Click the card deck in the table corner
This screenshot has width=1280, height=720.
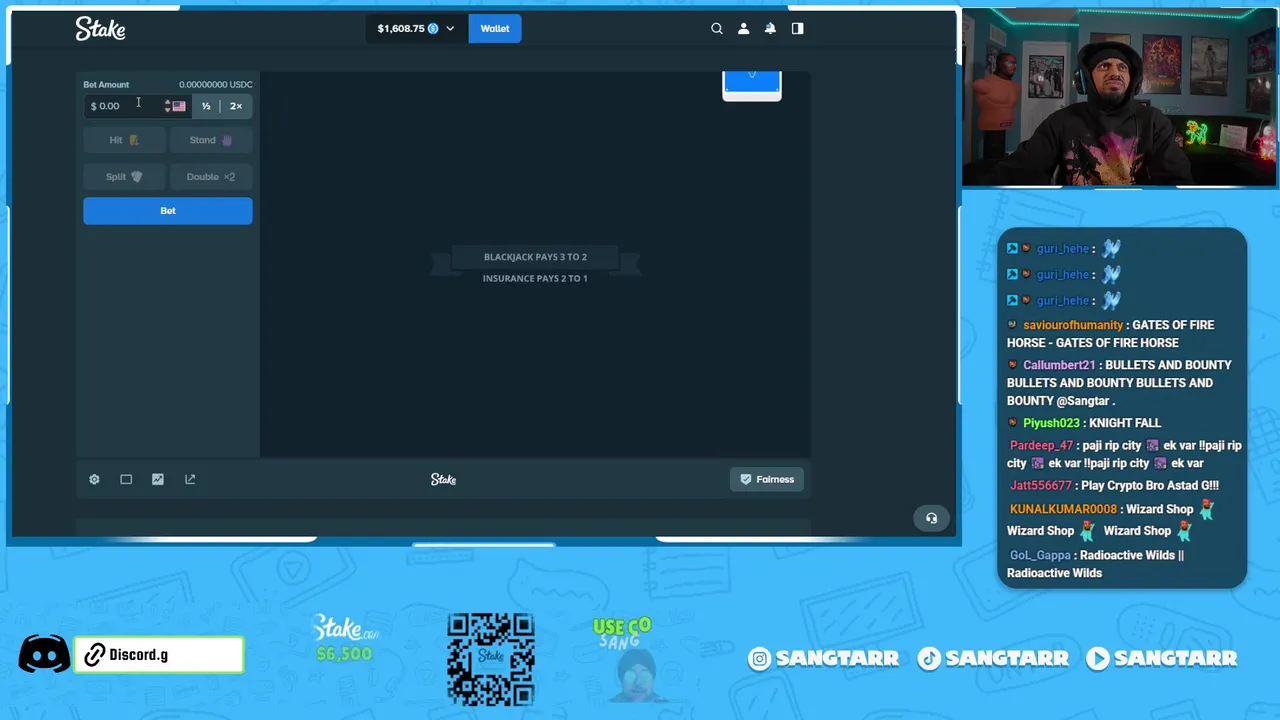click(x=752, y=86)
